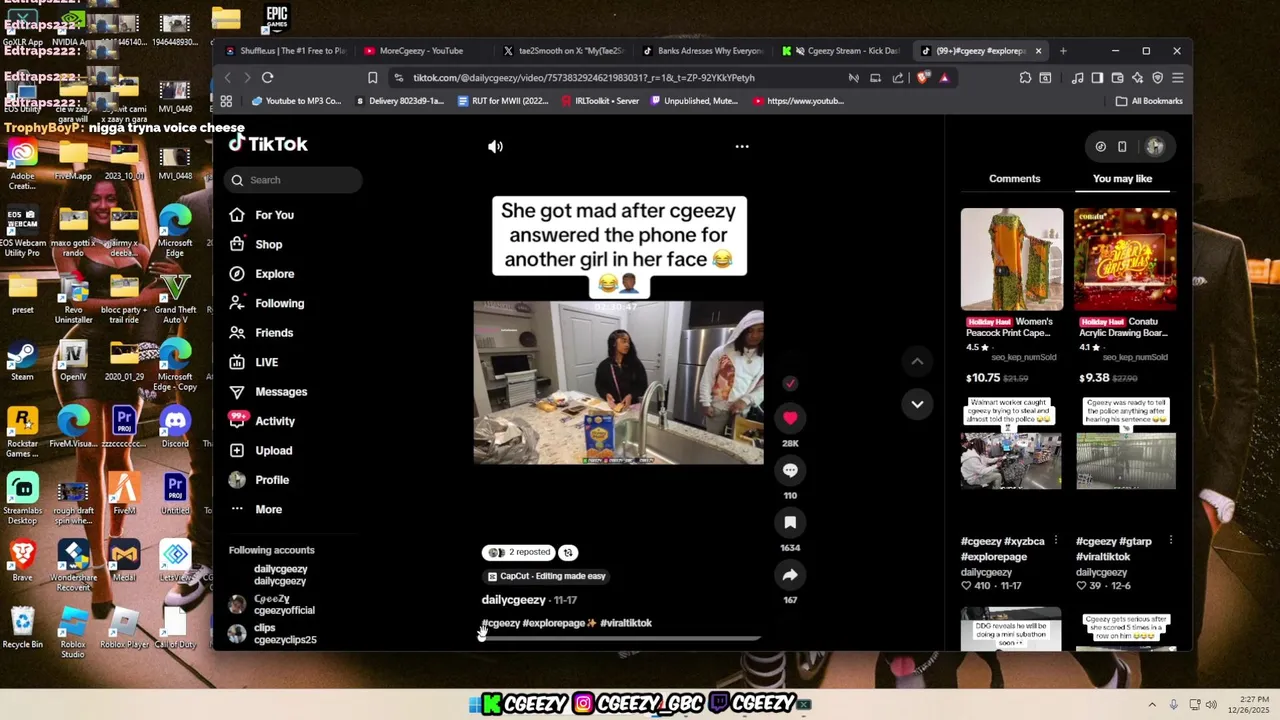Switch to the Comments tab
Viewport: 1280px width, 720px height.
(1014, 179)
